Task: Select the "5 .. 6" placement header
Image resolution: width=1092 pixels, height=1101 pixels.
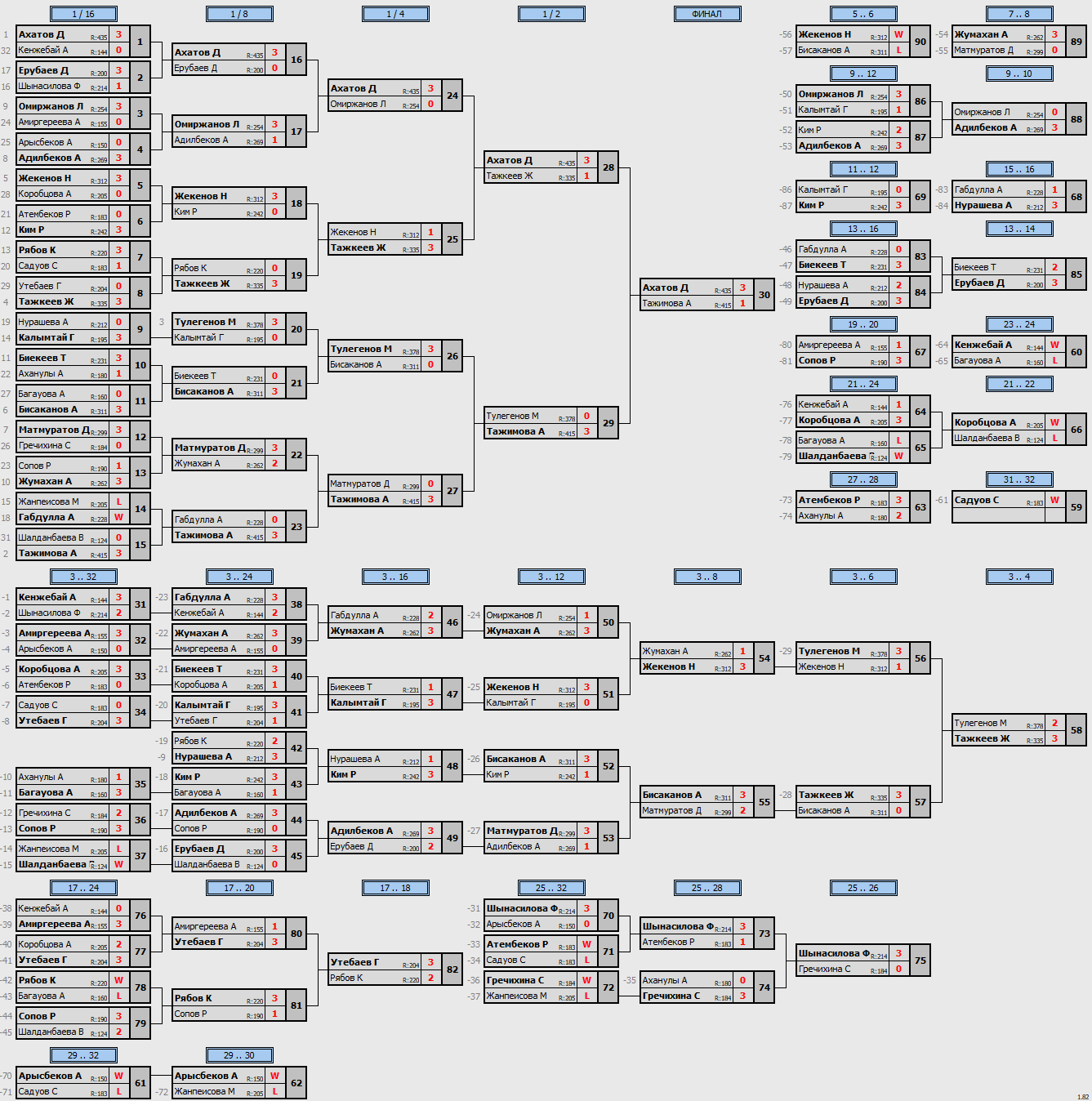Action: [x=863, y=14]
